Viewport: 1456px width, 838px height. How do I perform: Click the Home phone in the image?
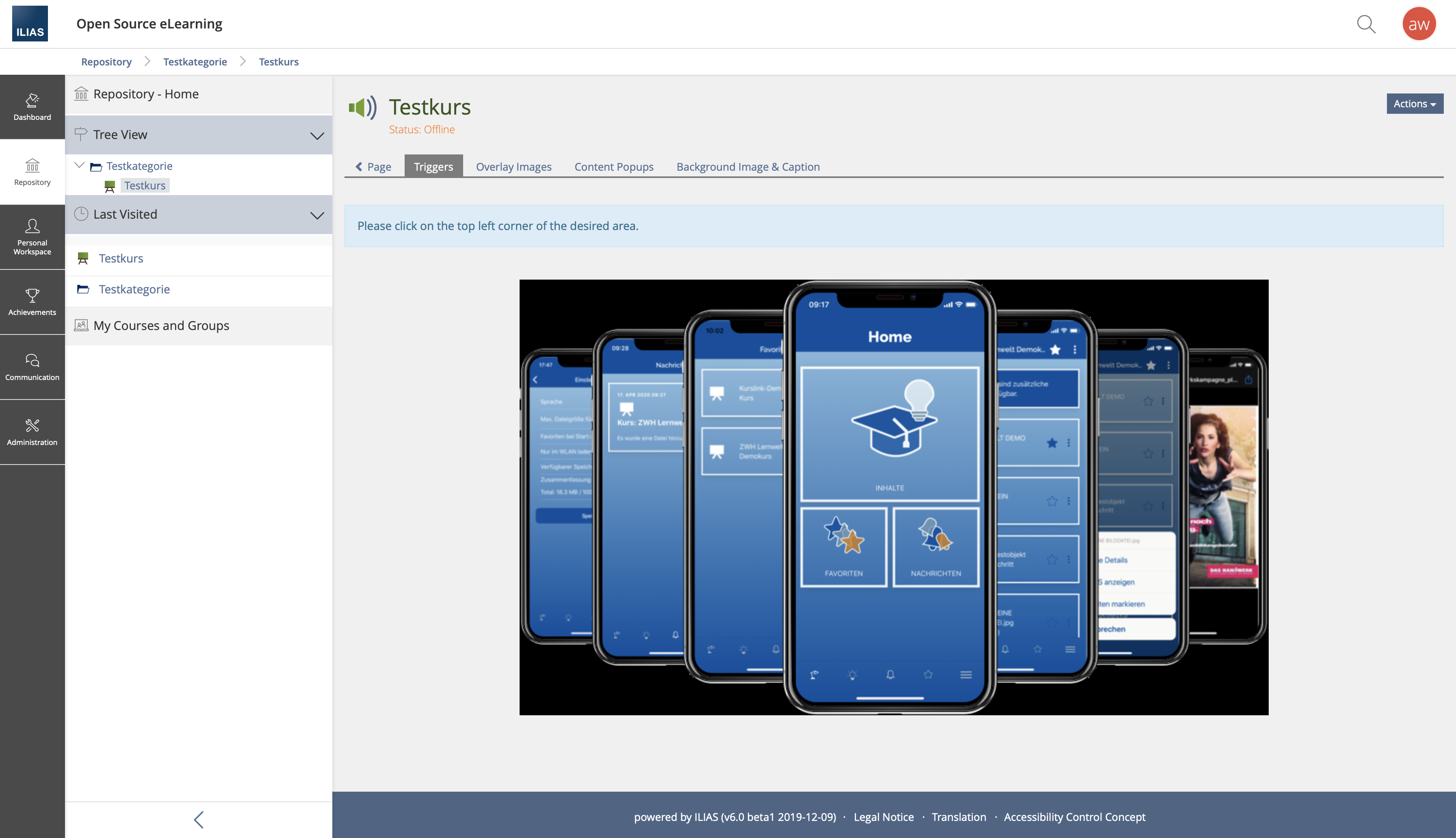889,495
